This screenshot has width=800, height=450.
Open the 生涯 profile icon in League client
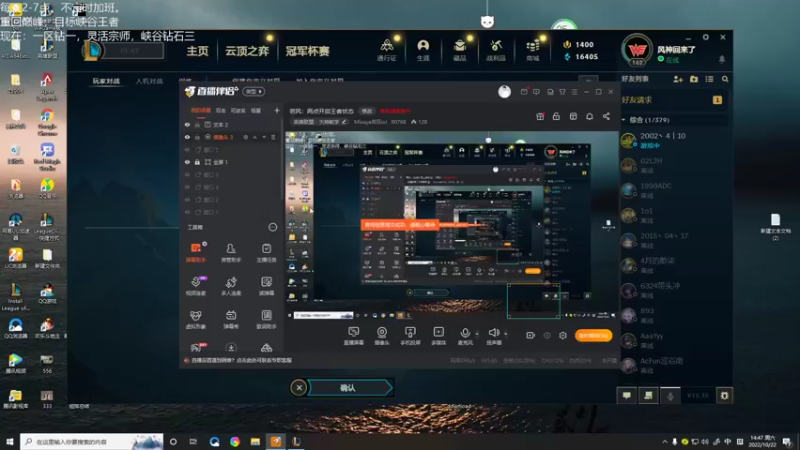423,49
